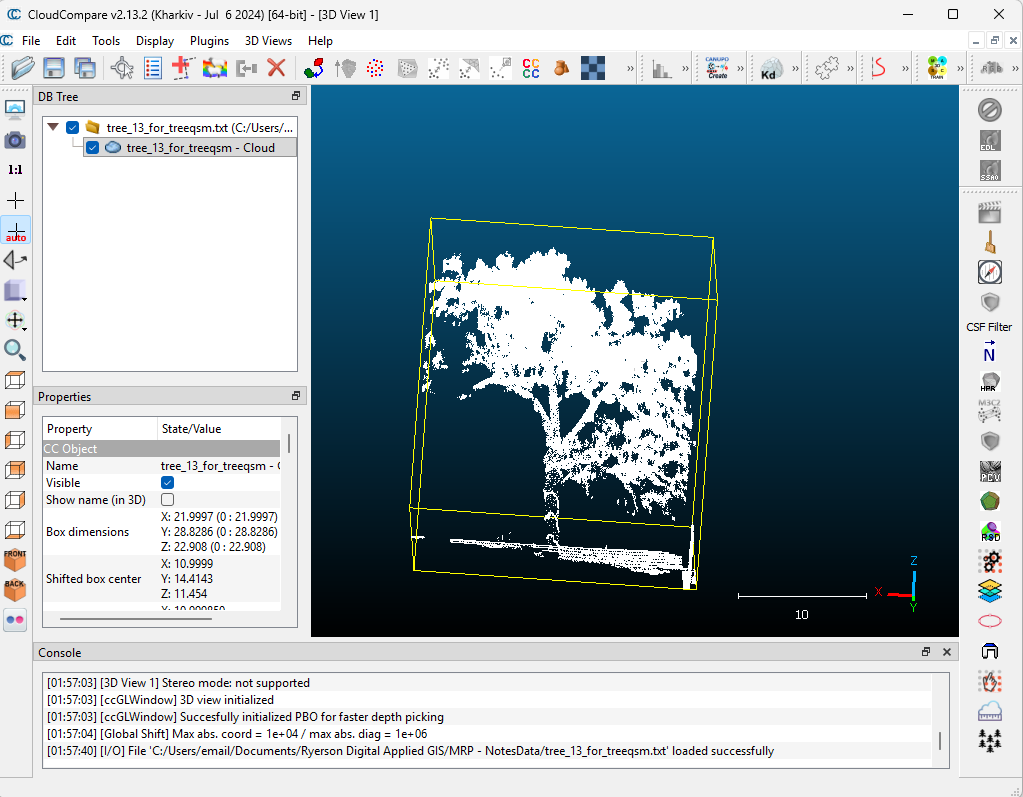Open the Plugins menu
The width and height of the screenshot is (1023, 797).
(209, 41)
